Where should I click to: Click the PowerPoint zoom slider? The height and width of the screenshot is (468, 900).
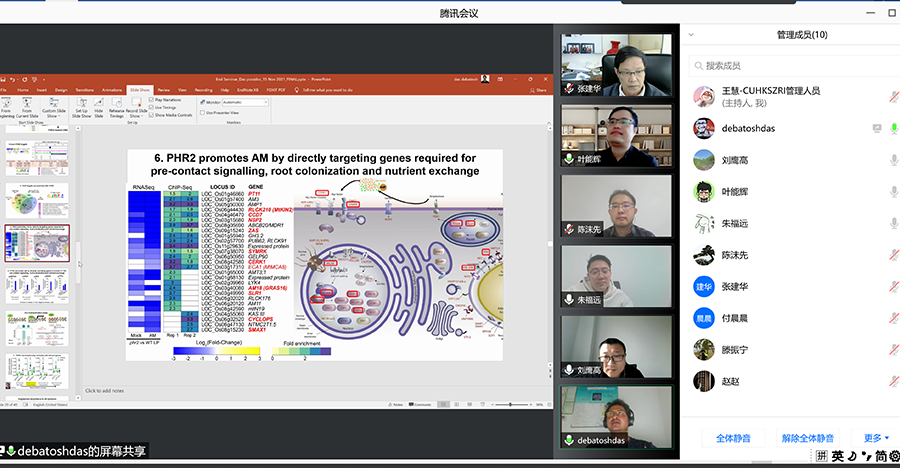(510, 404)
